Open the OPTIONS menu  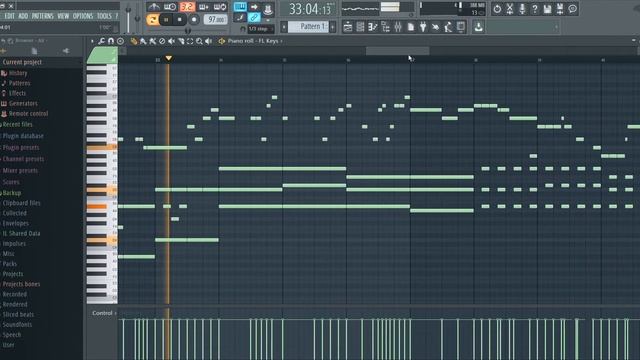click(83, 16)
